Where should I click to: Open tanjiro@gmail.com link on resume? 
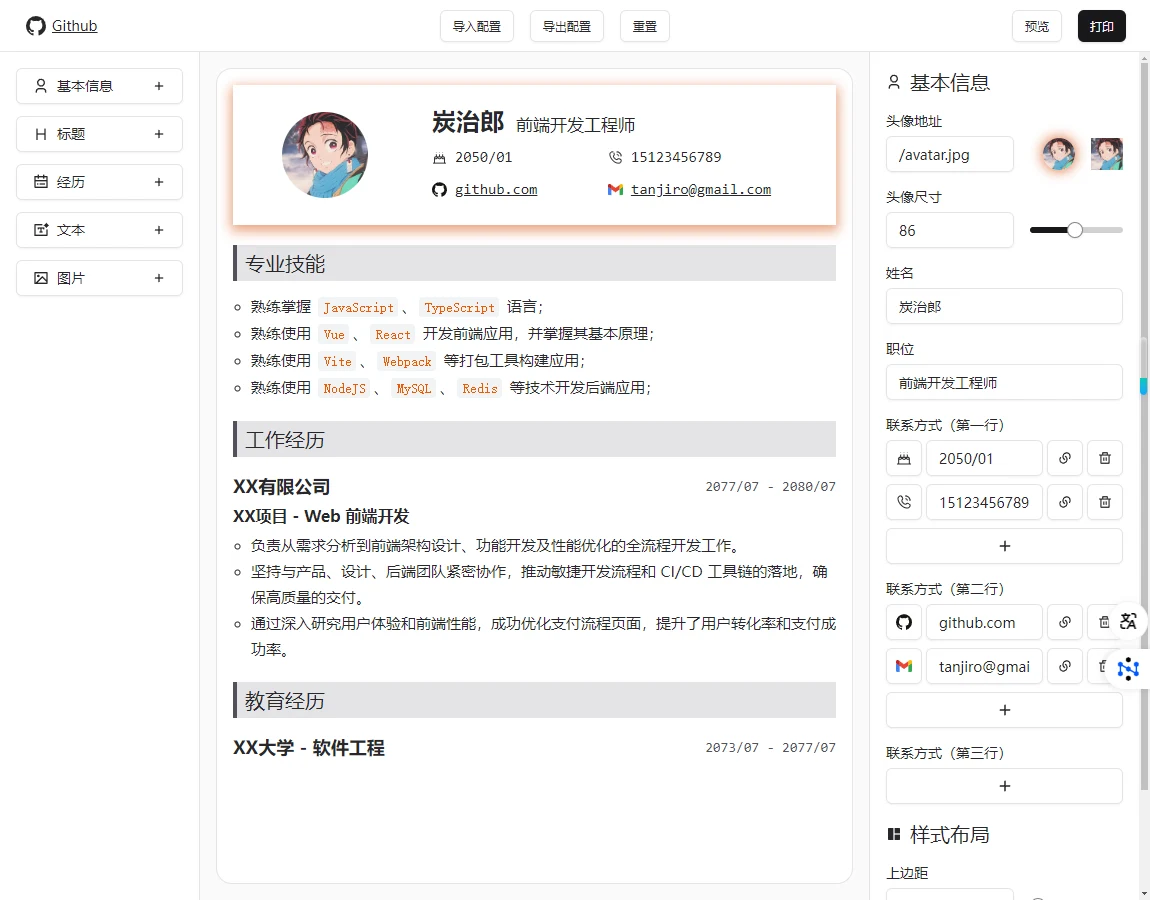click(700, 189)
